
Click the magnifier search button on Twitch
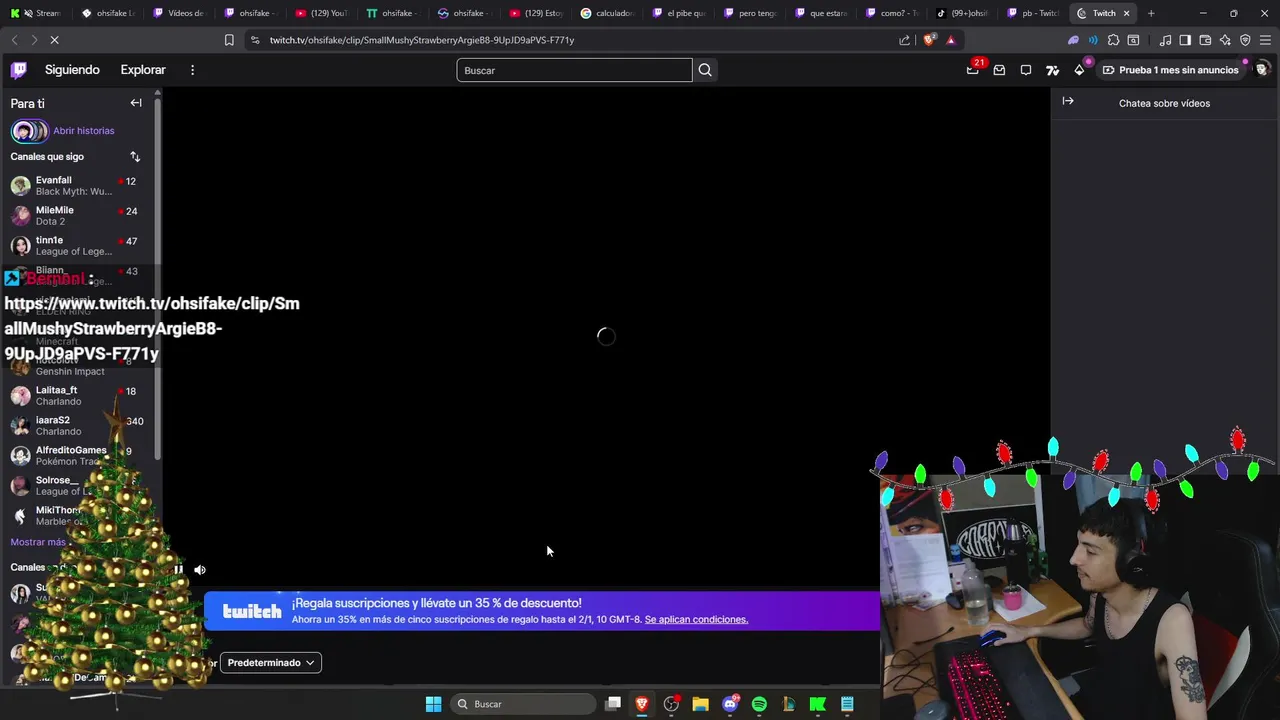(705, 70)
